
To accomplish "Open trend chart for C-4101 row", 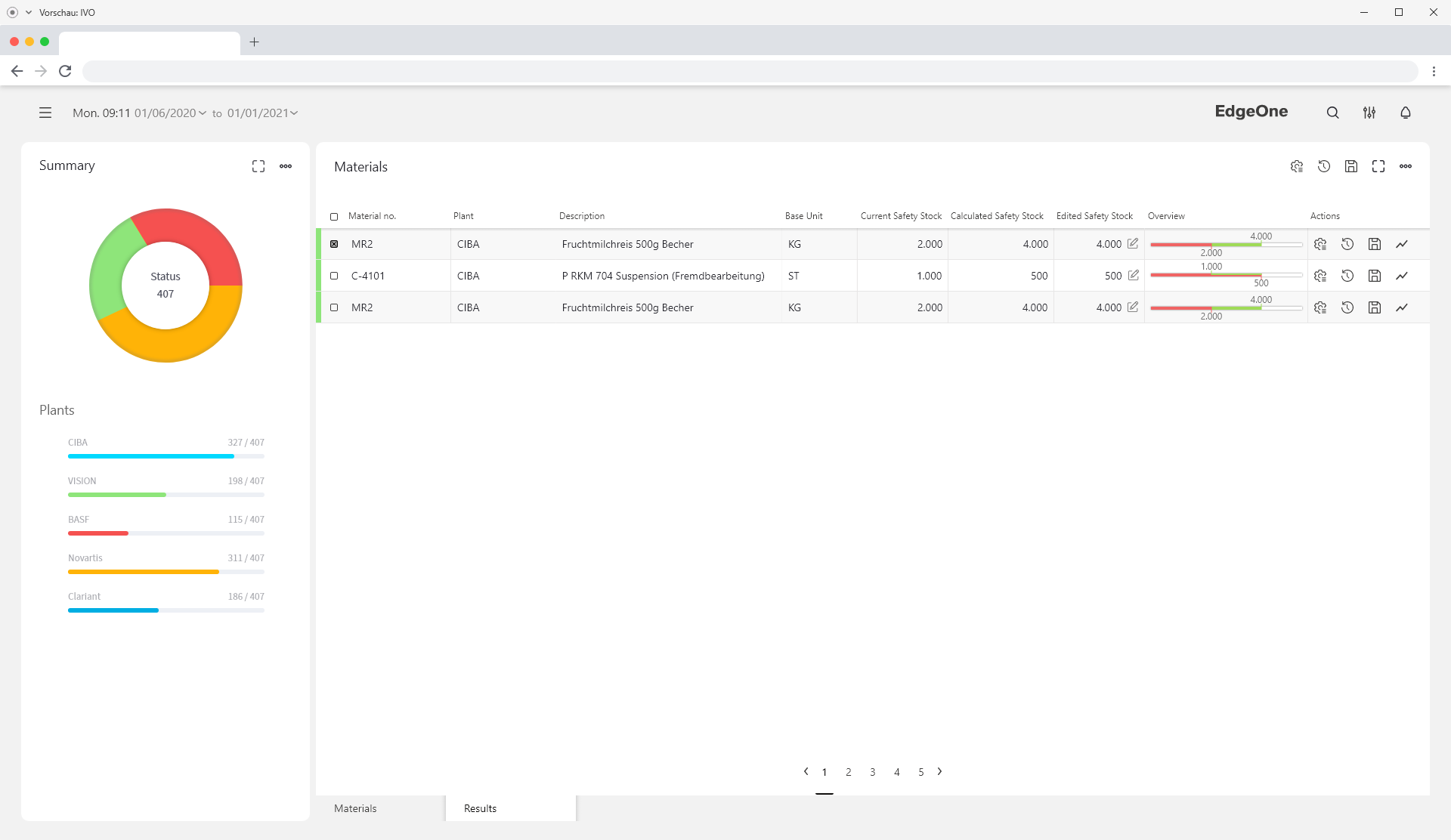I will [1401, 276].
